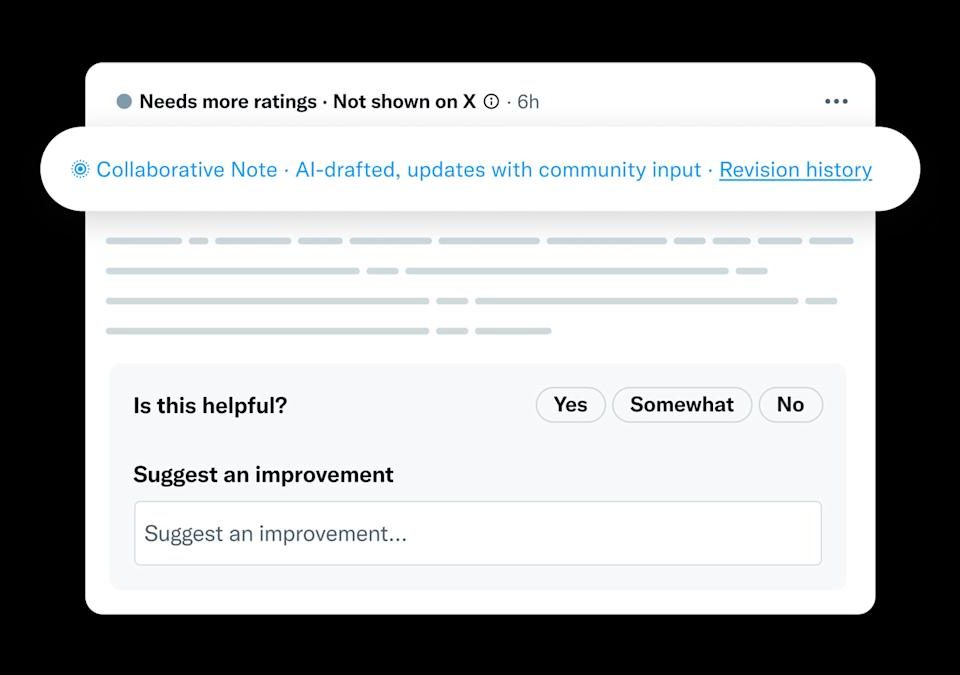
Task: Click the redacted note body text area
Action: point(480,285)
